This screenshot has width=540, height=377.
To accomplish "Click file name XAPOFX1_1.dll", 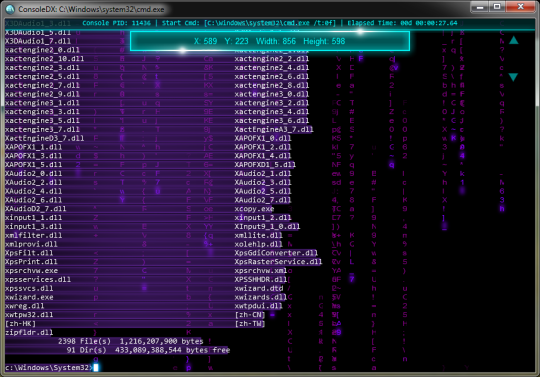I will [x=33, y=147].
